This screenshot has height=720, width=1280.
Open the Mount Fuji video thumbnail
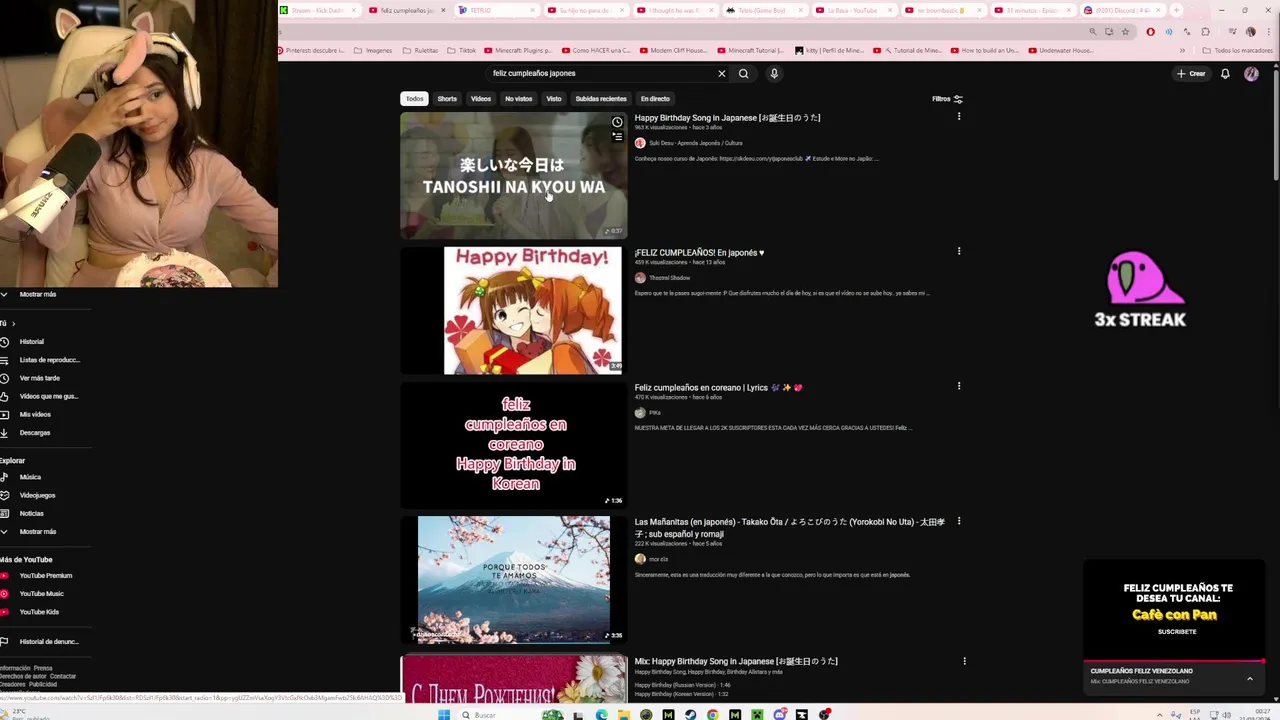coord(513,579)
